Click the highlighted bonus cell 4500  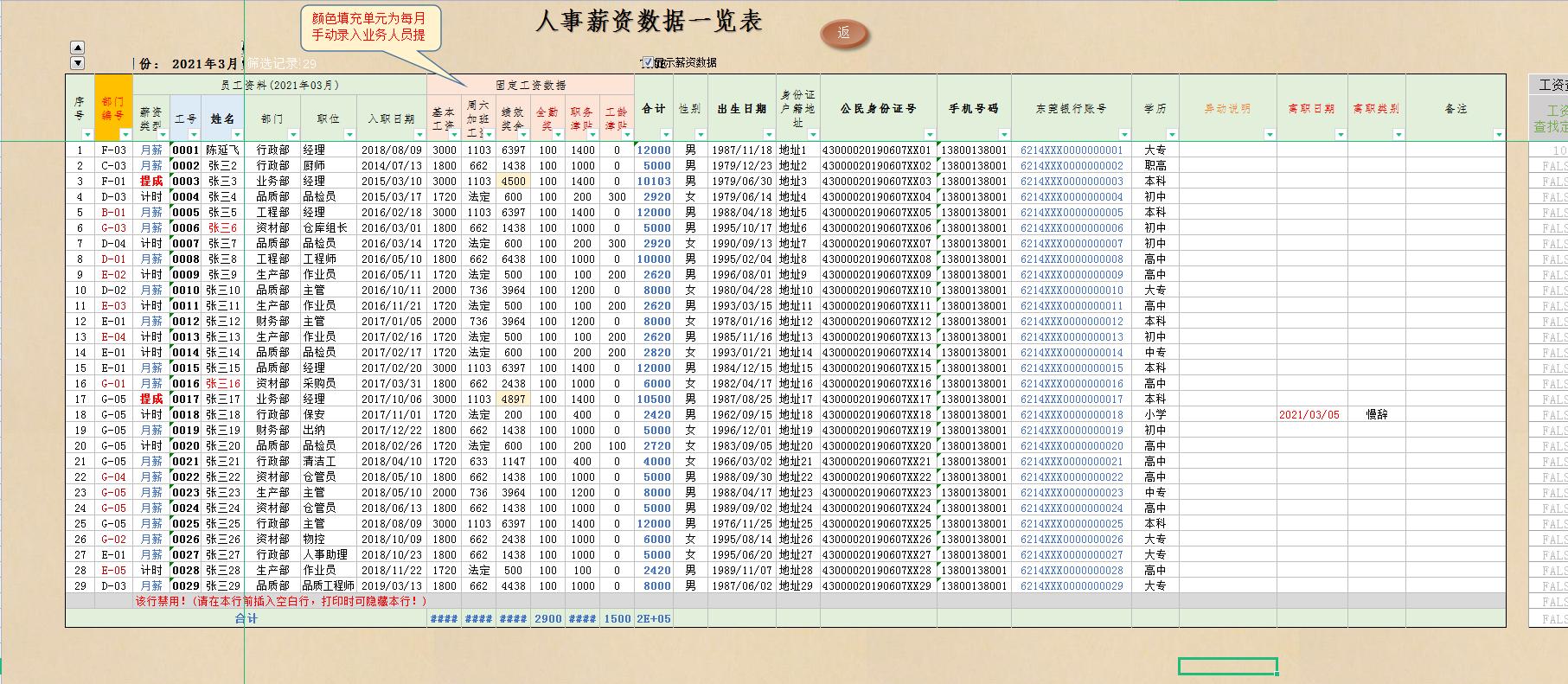point(514,182)
